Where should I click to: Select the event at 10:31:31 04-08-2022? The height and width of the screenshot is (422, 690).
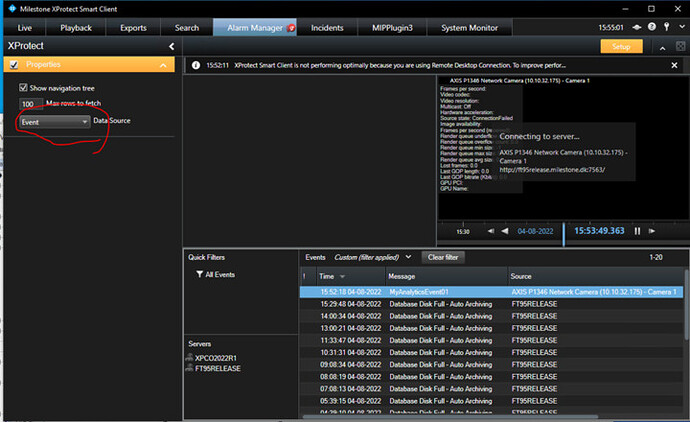(491, 352)
